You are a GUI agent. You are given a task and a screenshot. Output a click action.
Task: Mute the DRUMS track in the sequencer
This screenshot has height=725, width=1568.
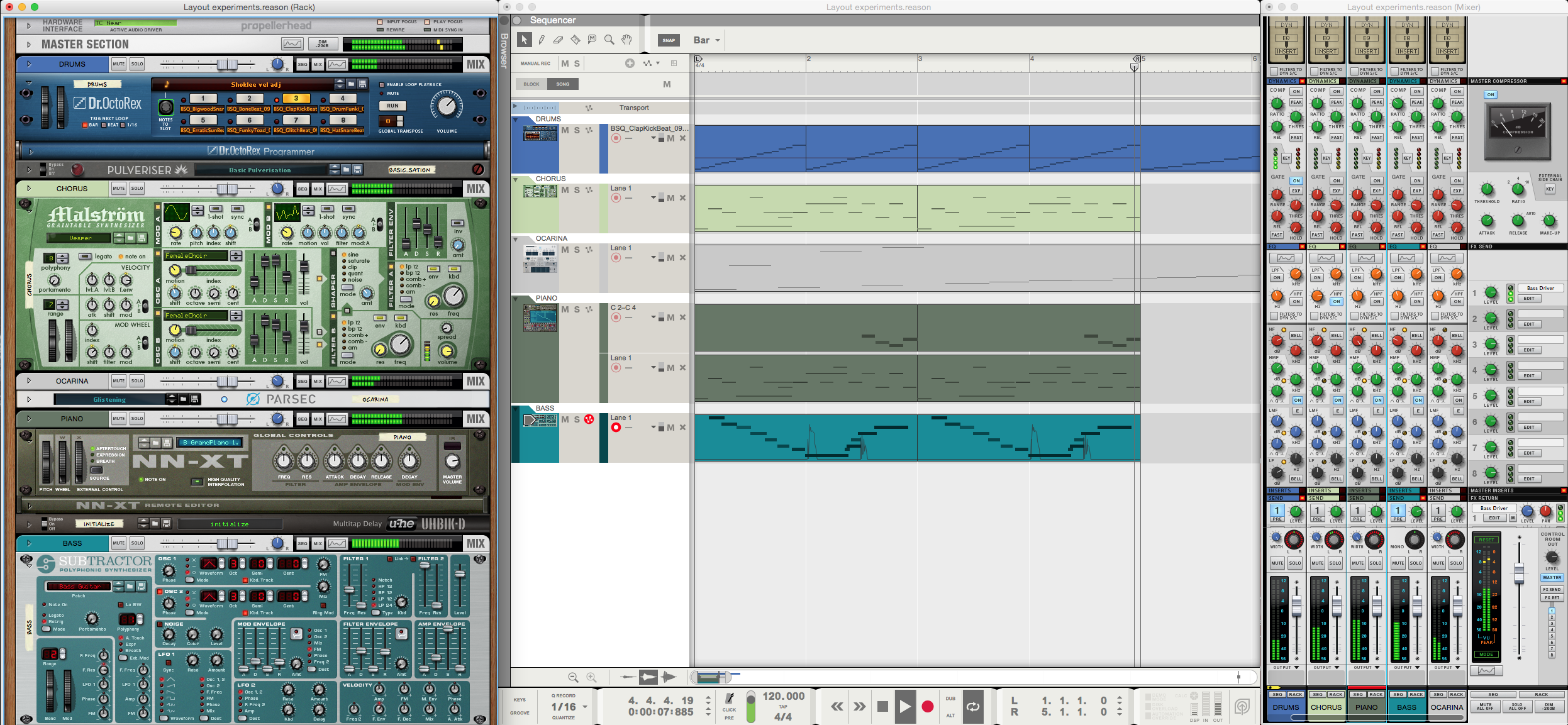point(565,130)
